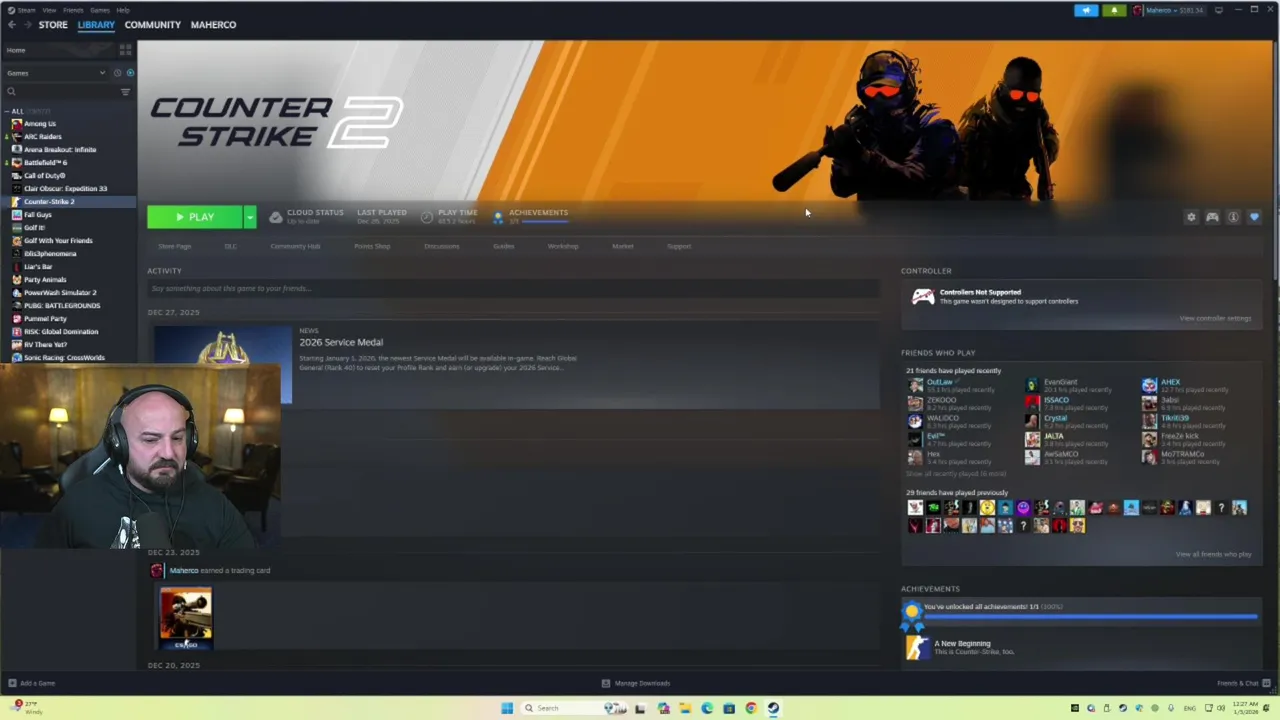Image resolution: width=1280 pixels, height=720 pixels.
Task: Open the COMMUNITY tab
Action: [153, 25]
